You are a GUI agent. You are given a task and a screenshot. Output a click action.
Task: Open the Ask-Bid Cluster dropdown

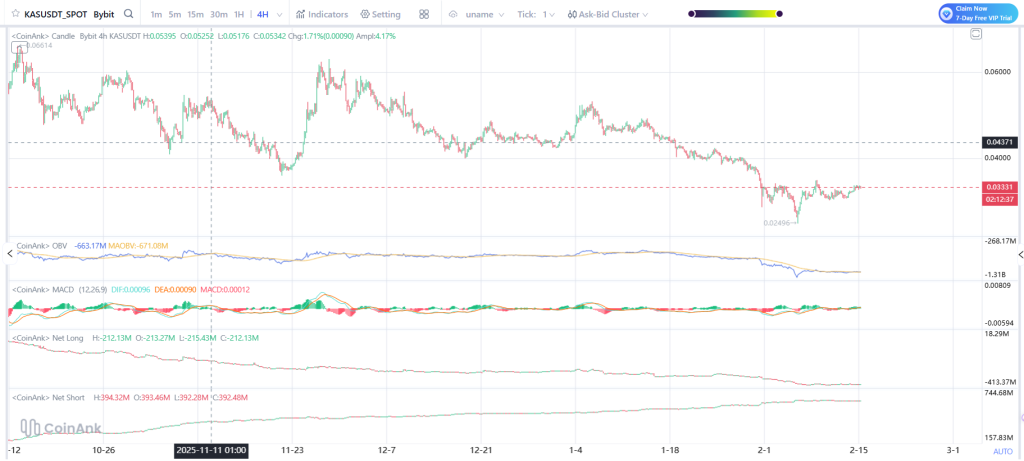tap(607, 15)
